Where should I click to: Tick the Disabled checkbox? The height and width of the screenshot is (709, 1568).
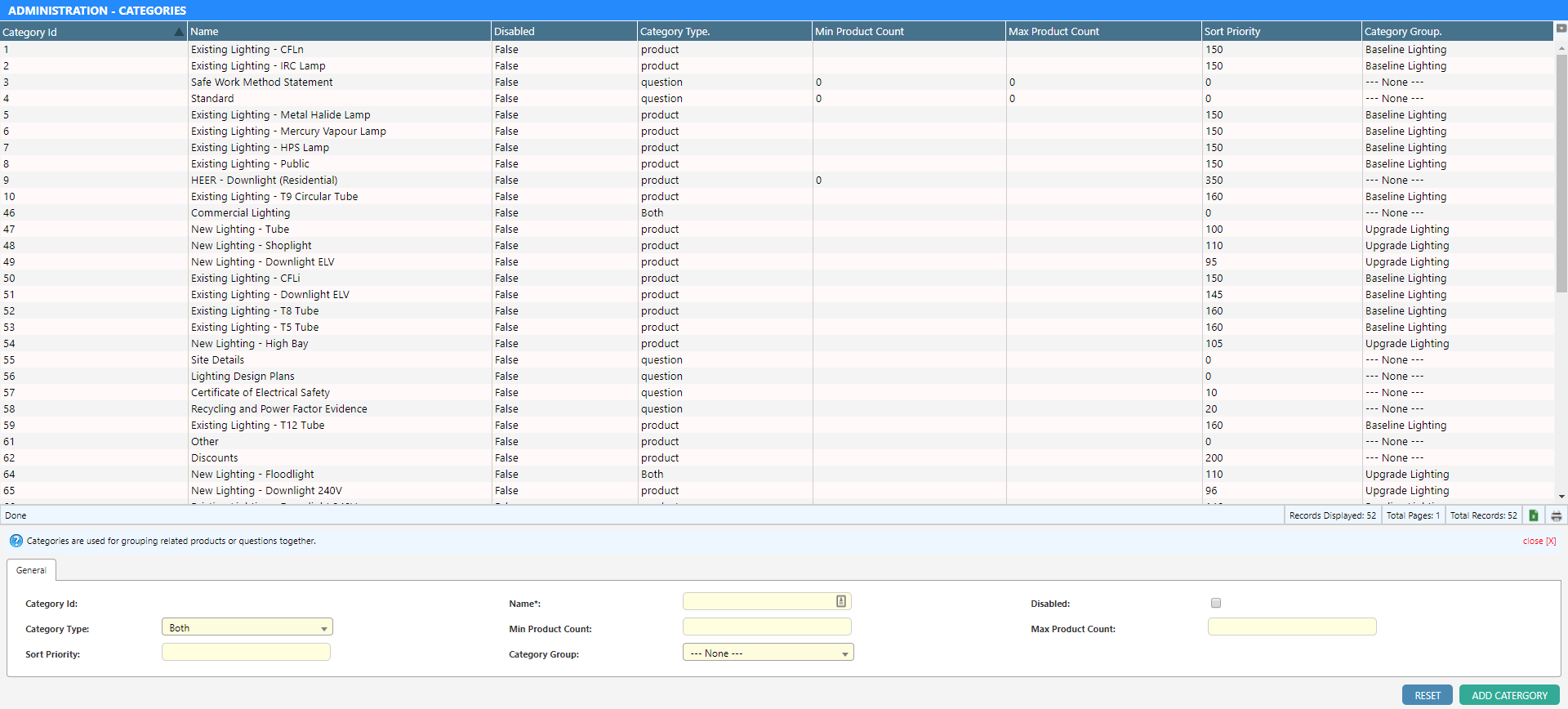tap(1215, 603)
